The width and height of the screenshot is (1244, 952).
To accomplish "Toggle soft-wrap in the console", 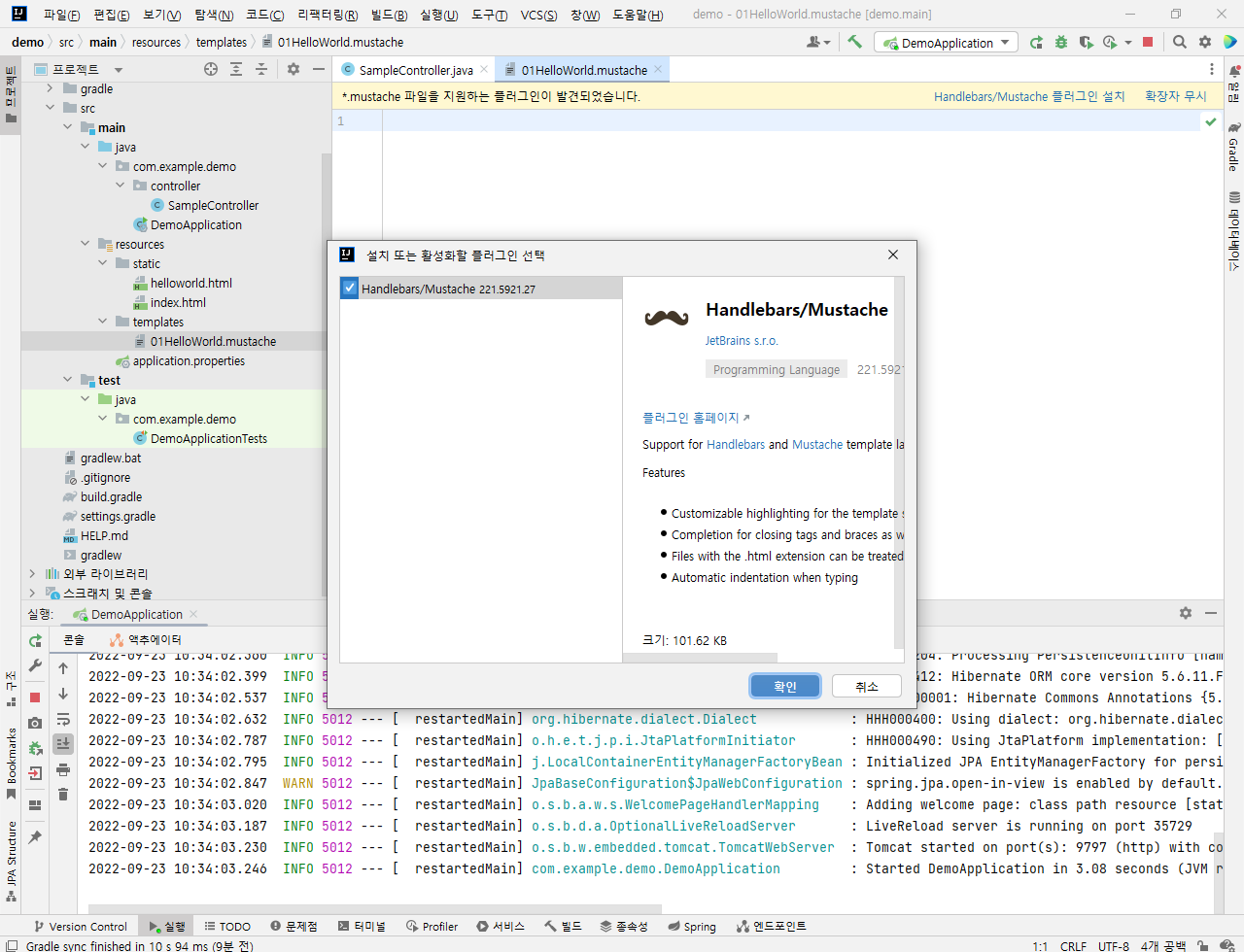I will (x=63, y=720).
